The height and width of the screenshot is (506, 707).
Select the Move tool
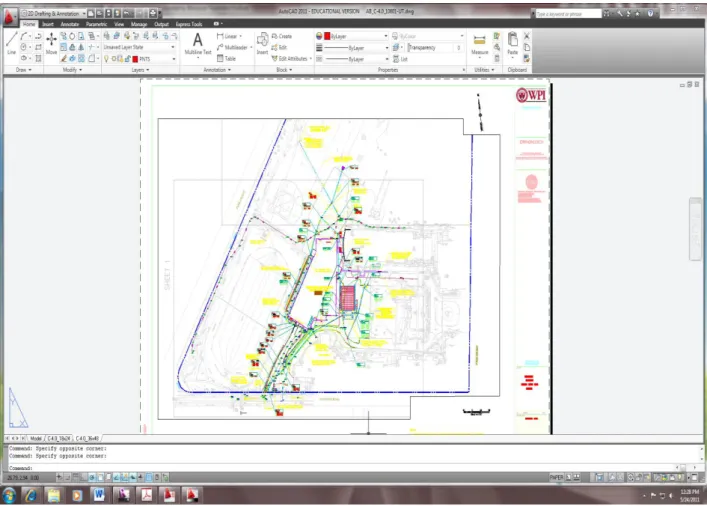pos(51,43)
